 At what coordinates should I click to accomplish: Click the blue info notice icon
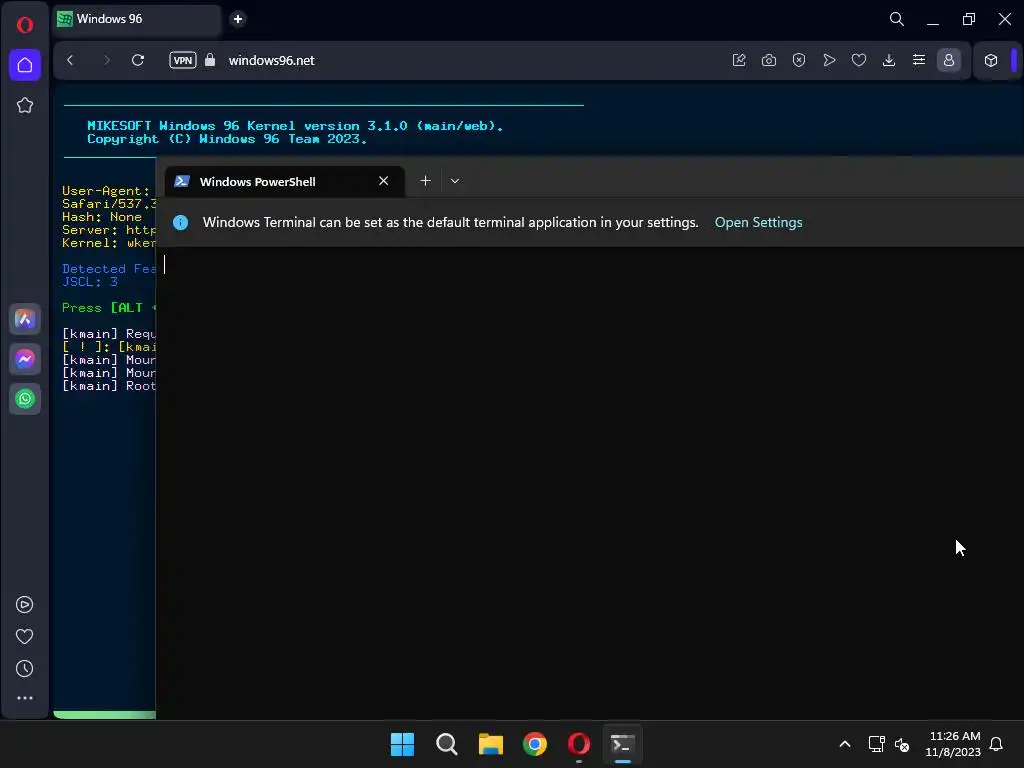point(180,223)
